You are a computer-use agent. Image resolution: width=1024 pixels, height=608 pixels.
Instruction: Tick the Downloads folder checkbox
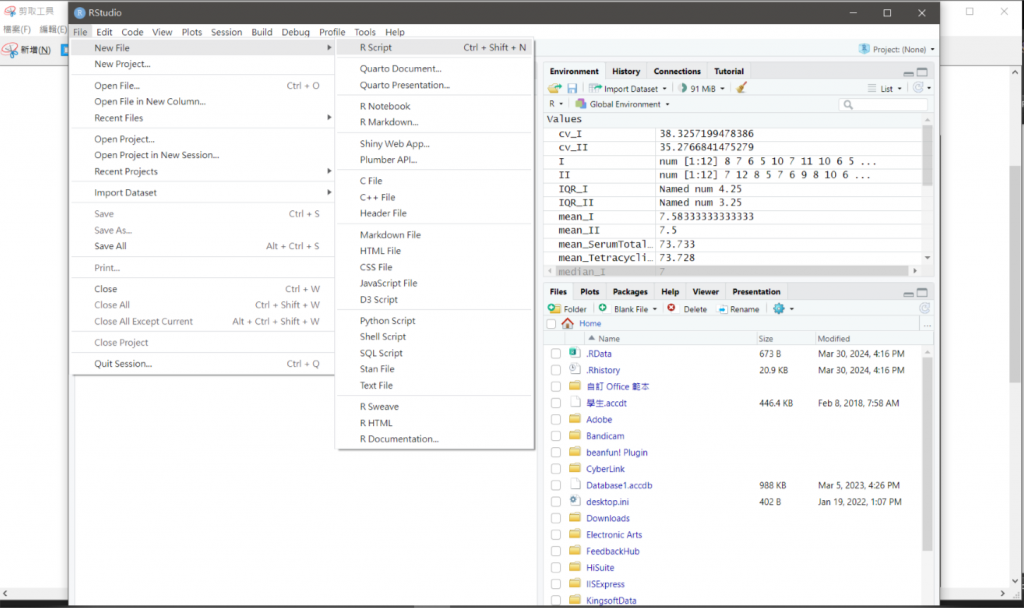coord(556,519)
